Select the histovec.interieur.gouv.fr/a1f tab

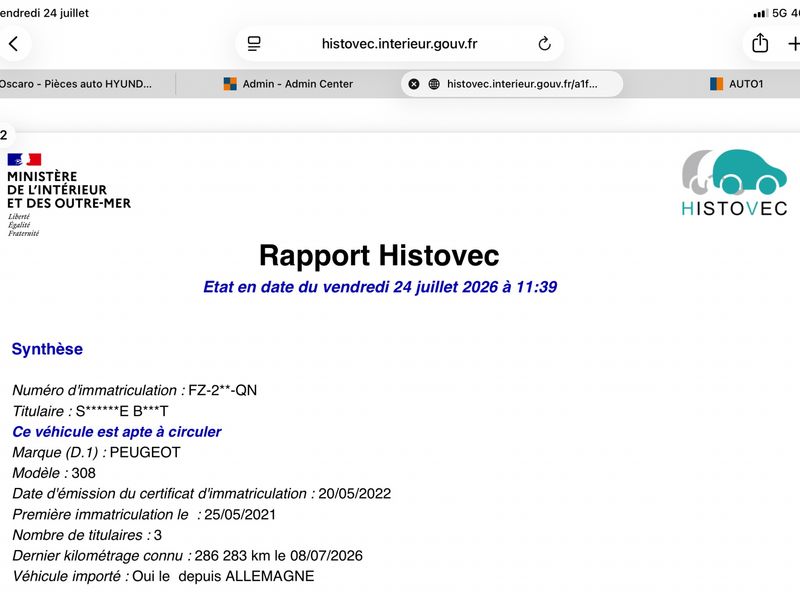(512, 84)
